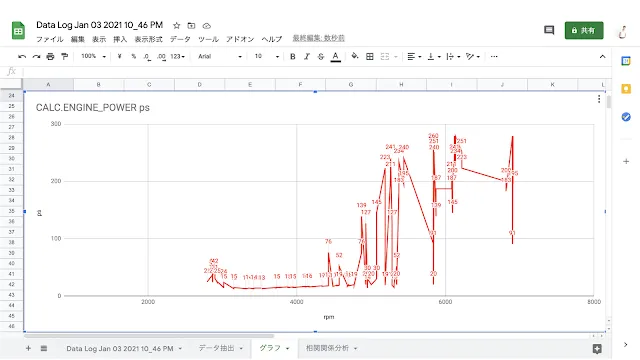Show more toolbar options
Screen dimensions: 640x360
point(494,56)
